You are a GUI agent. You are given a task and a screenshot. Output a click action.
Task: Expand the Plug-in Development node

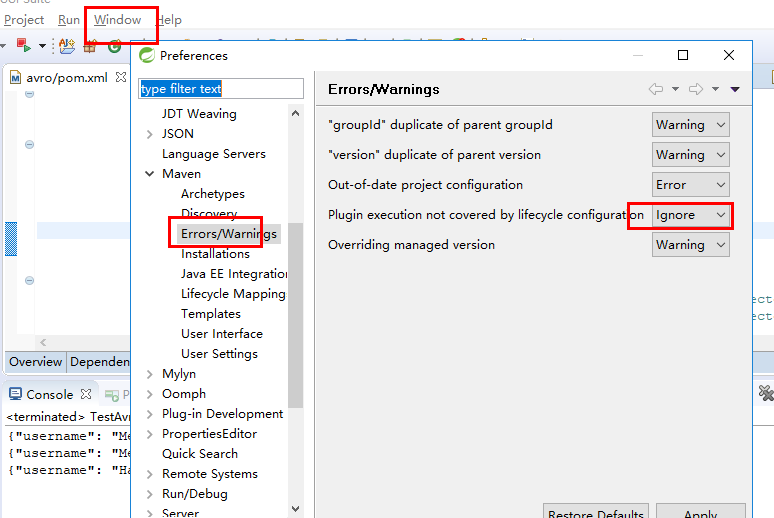coord(150,414)
